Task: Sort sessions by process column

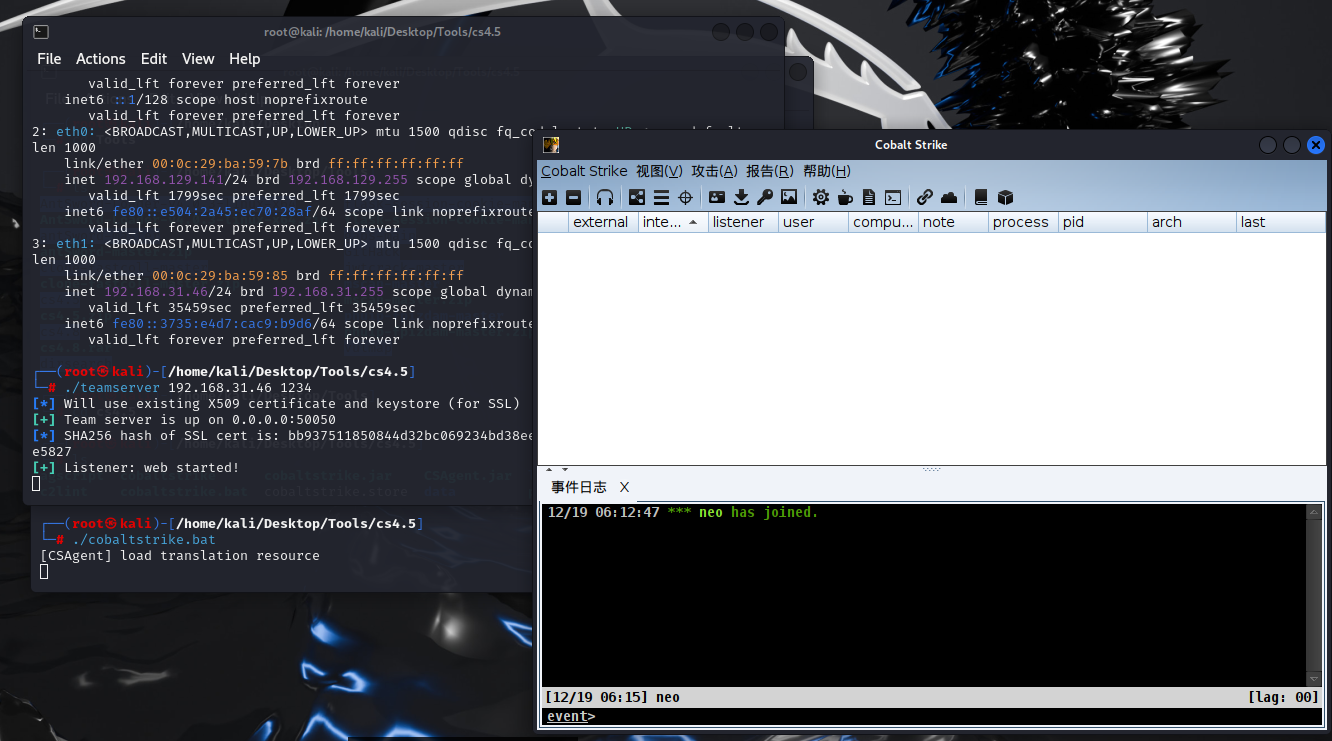Action: tap(1023, 222)
